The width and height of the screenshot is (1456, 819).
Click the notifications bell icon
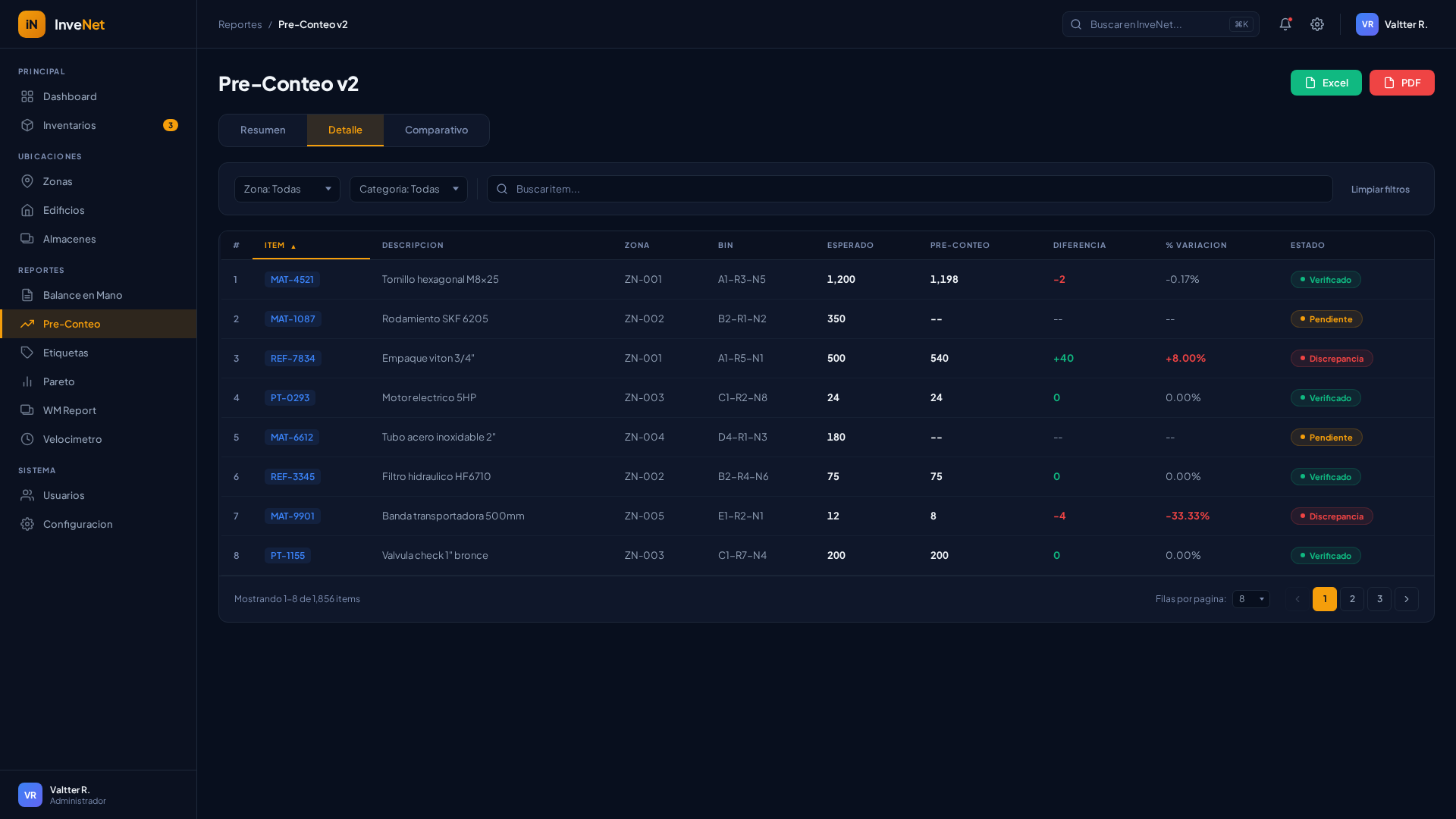click(1285, 24)
